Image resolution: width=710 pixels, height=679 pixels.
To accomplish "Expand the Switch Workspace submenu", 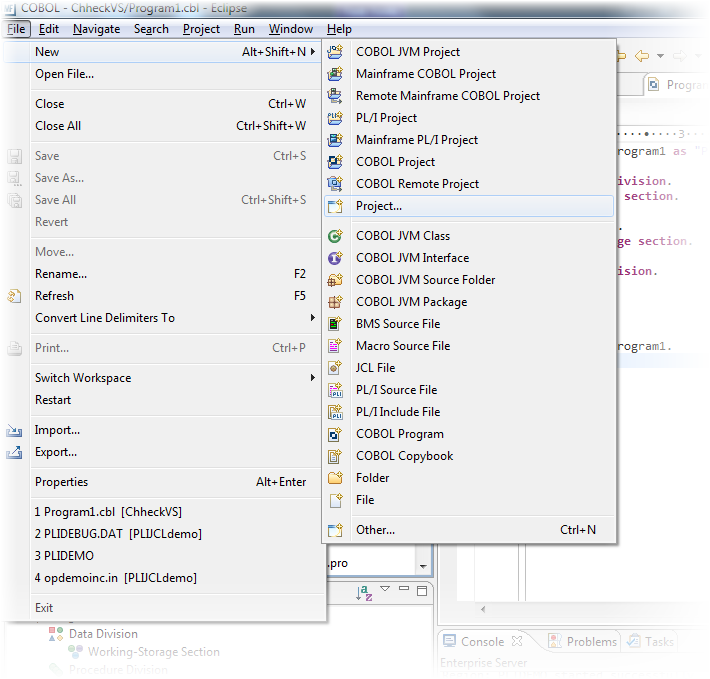I will (x=312, y=378).
